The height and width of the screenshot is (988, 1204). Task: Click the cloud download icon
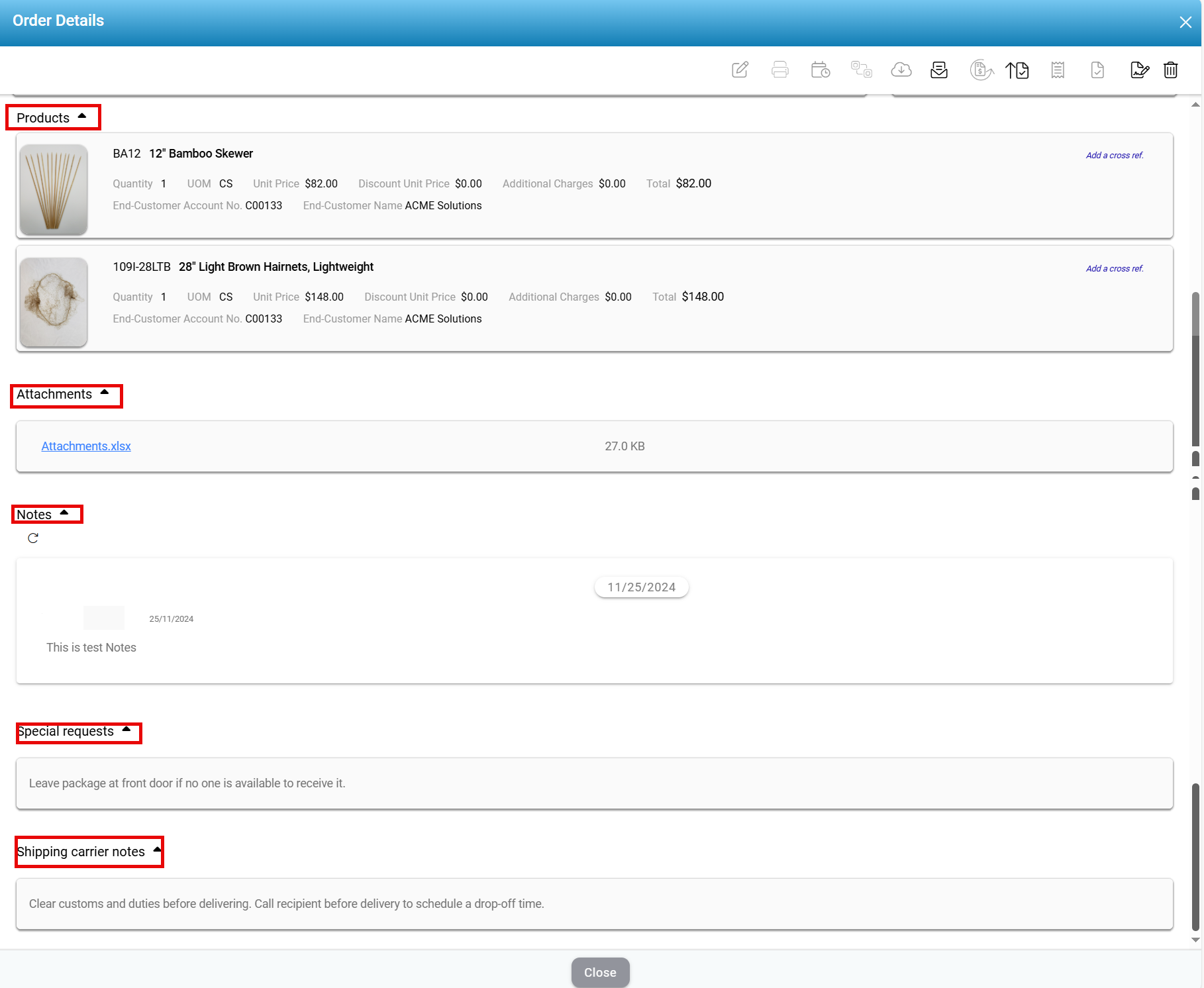(901, 70)
